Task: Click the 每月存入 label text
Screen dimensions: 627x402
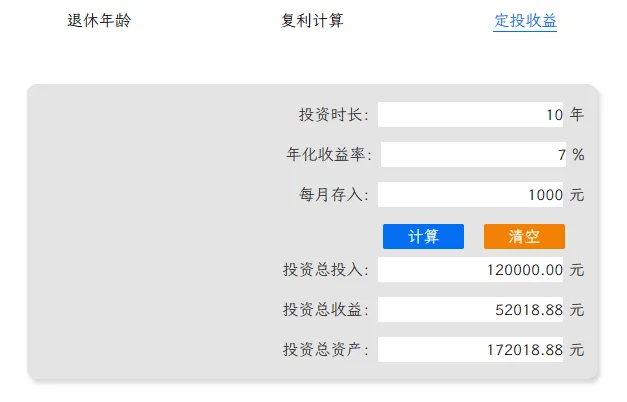Action: pyautogui.click(x=334, y=195)
